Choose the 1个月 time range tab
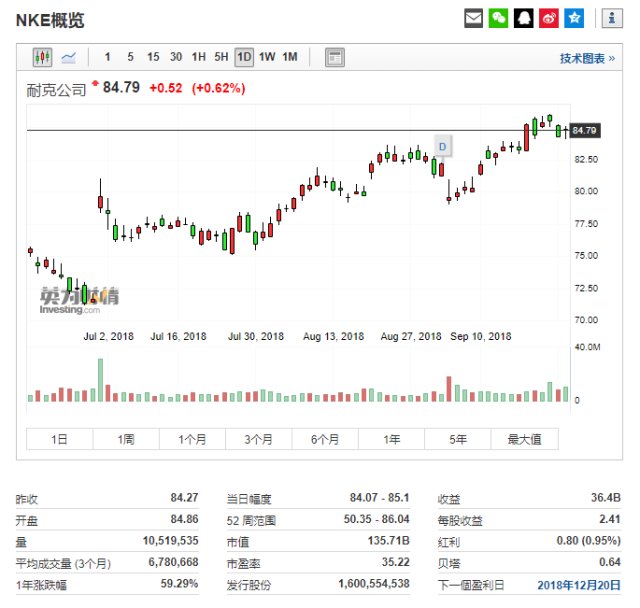Image resolution: width=640 pixels, height=608 pixels. coord(192,439)
